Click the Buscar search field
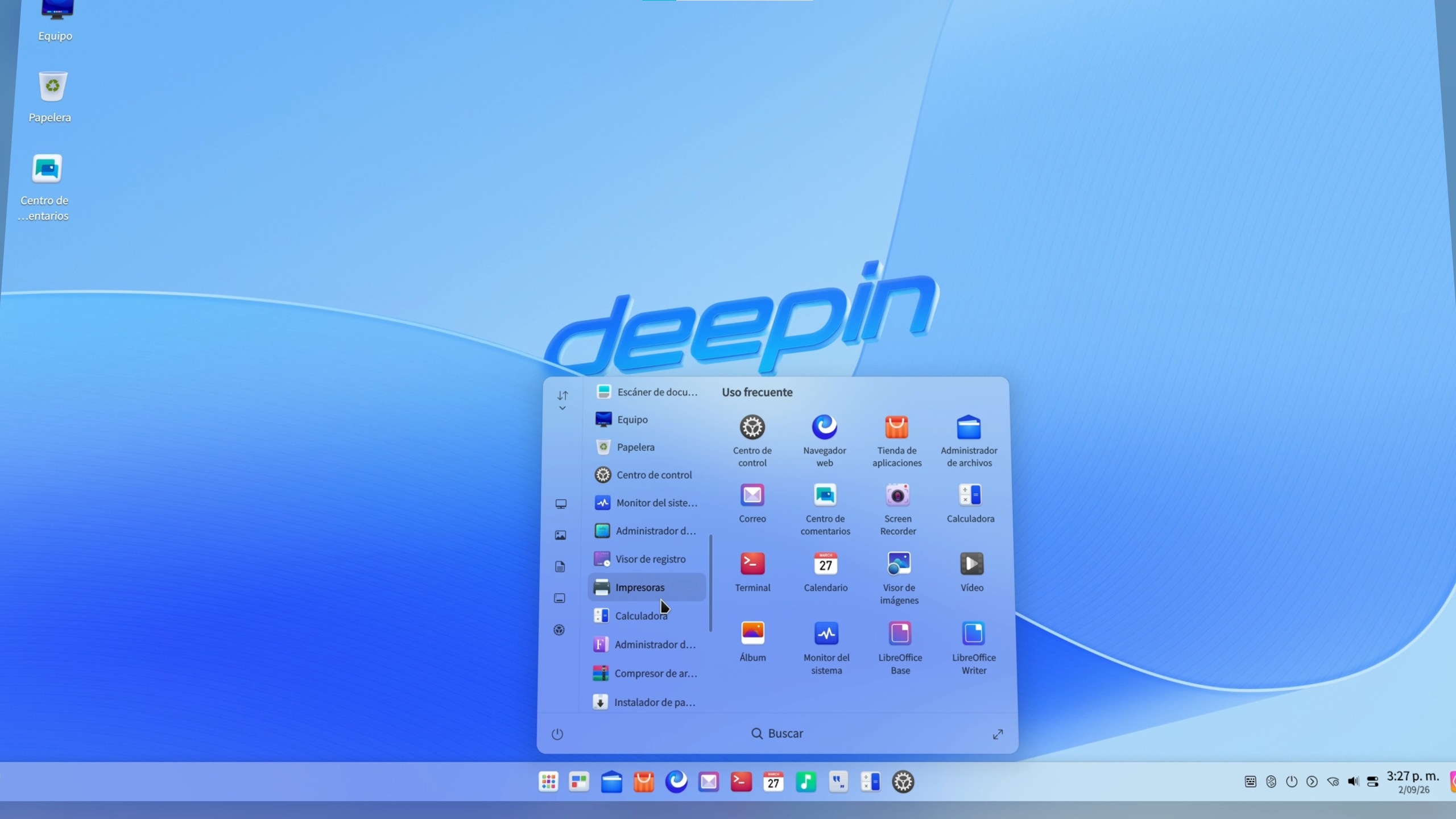Viewport: 1456px width, 819px height. pyautogui.click(x=777, y=733)
